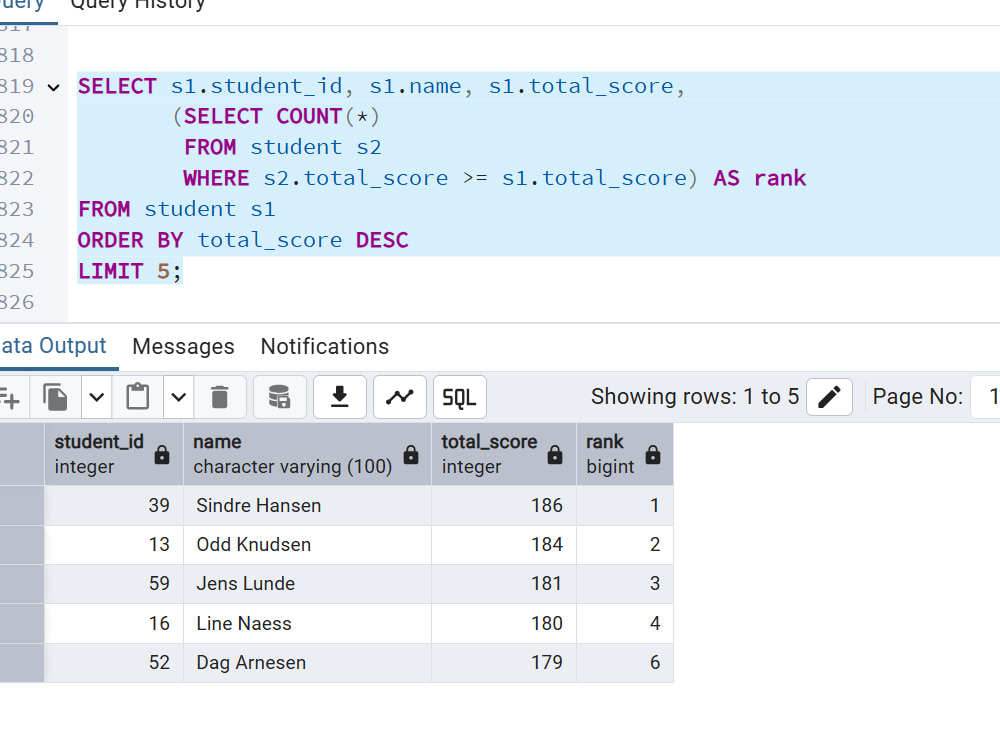The width and height of the screenshot is (1000, 750).
Task: Click student_id cell 13
Action: [114, 545]
